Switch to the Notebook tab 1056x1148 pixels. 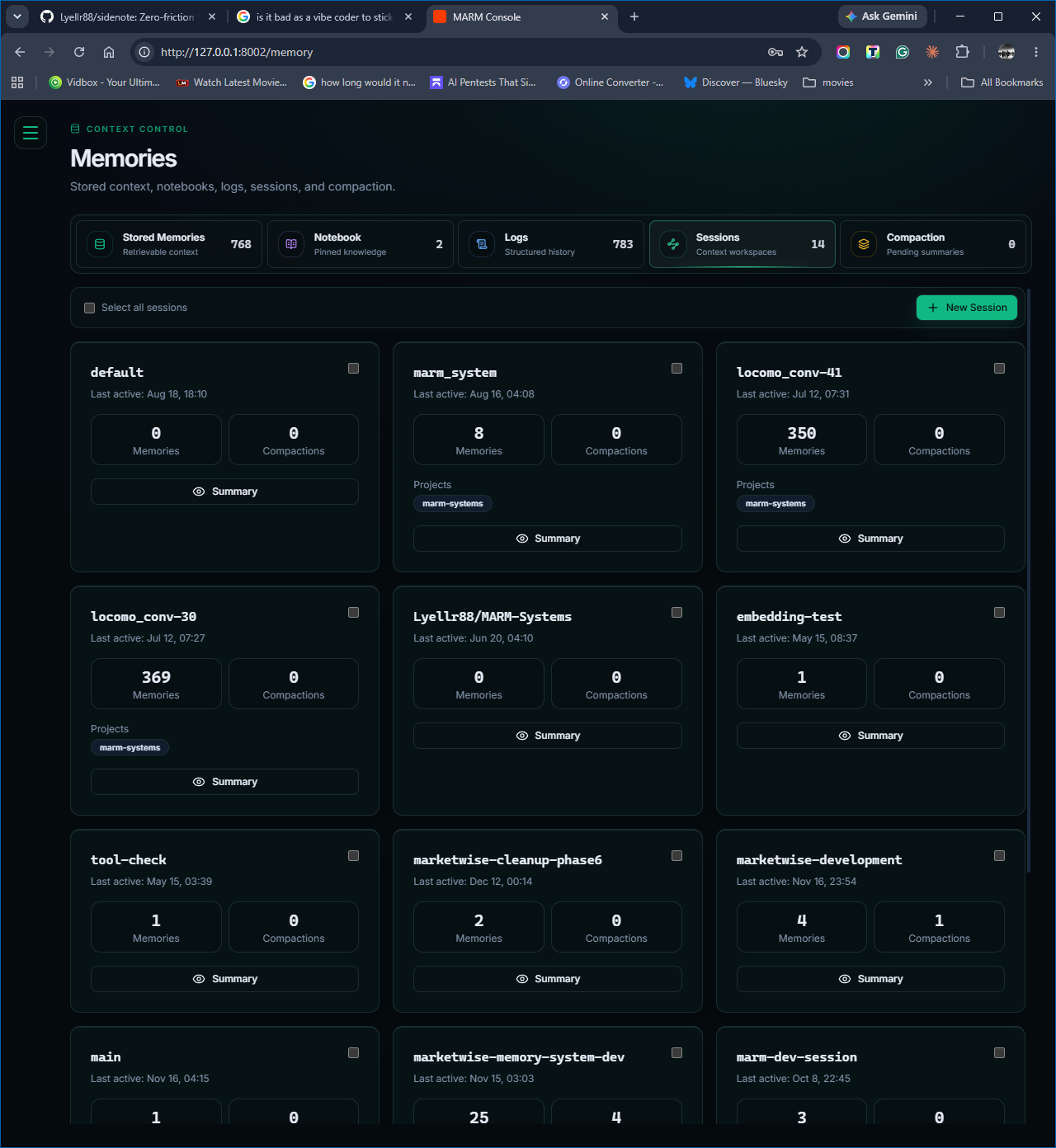[361, 244]
